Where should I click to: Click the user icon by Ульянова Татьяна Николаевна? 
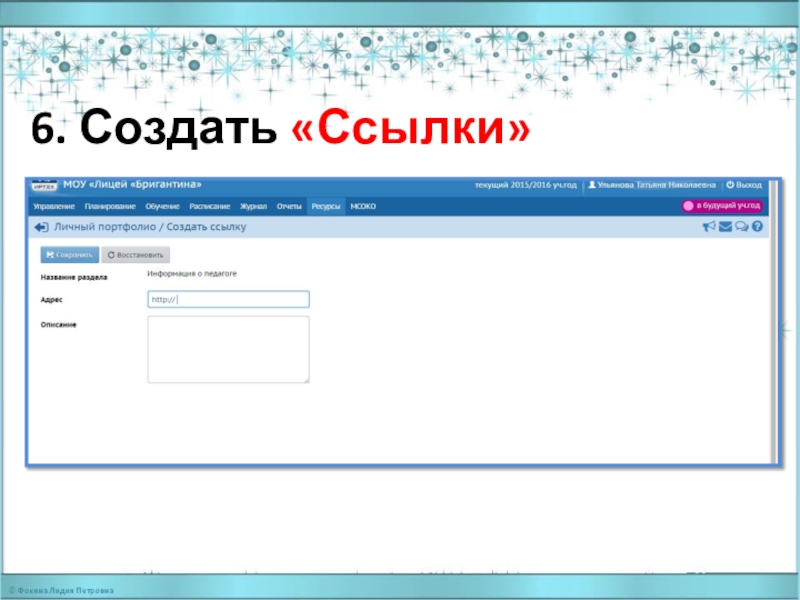pos(592,185)
